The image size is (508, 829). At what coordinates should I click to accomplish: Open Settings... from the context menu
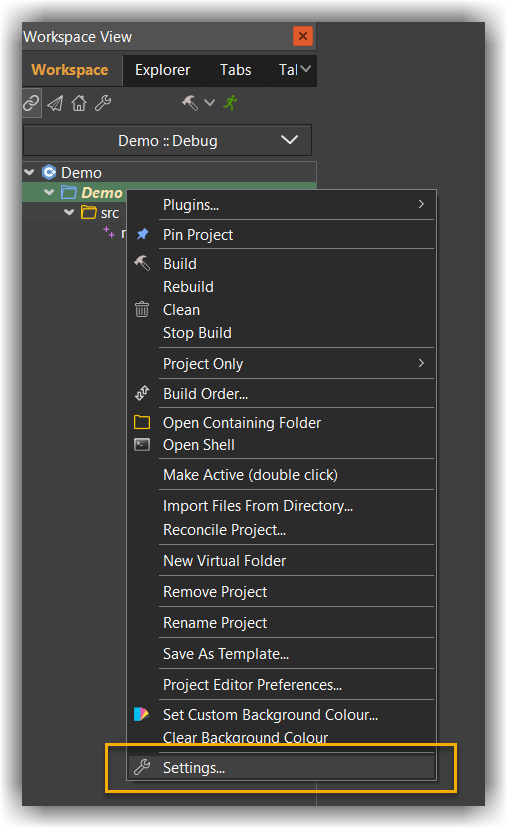coord(281,768)
